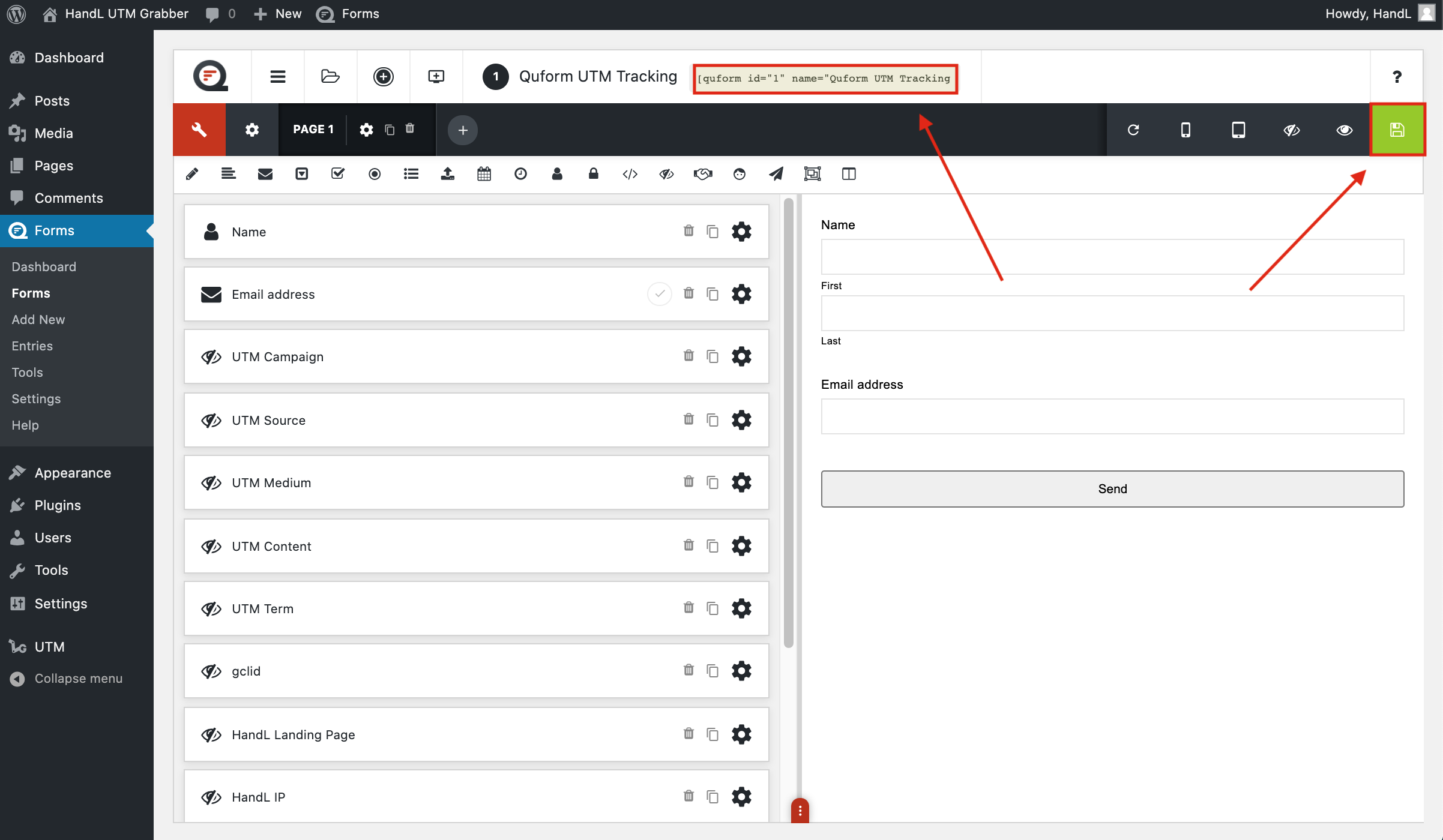Click the Email address preview input
This screenshot has width=1443, height=840.
[1112, 416]
